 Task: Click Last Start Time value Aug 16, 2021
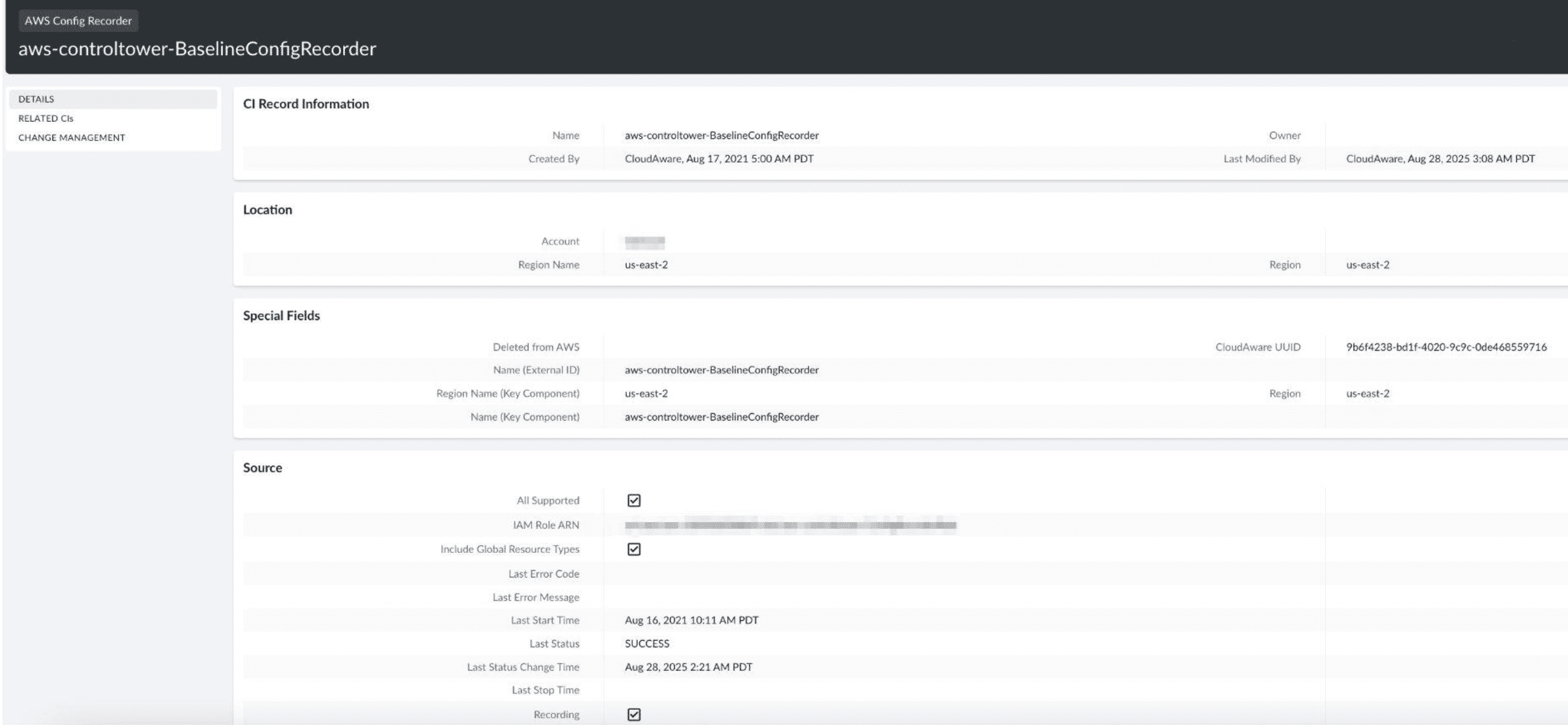point(691,620)
